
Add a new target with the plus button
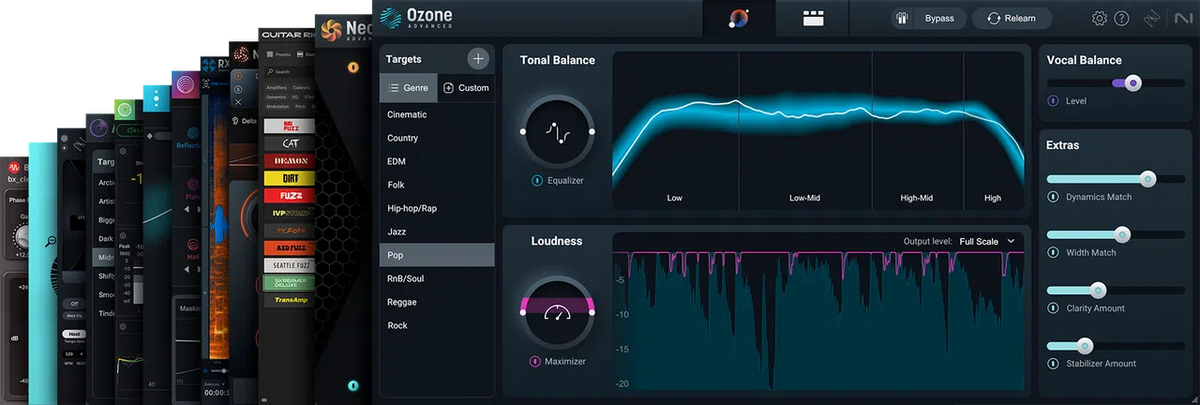point(478,59)
